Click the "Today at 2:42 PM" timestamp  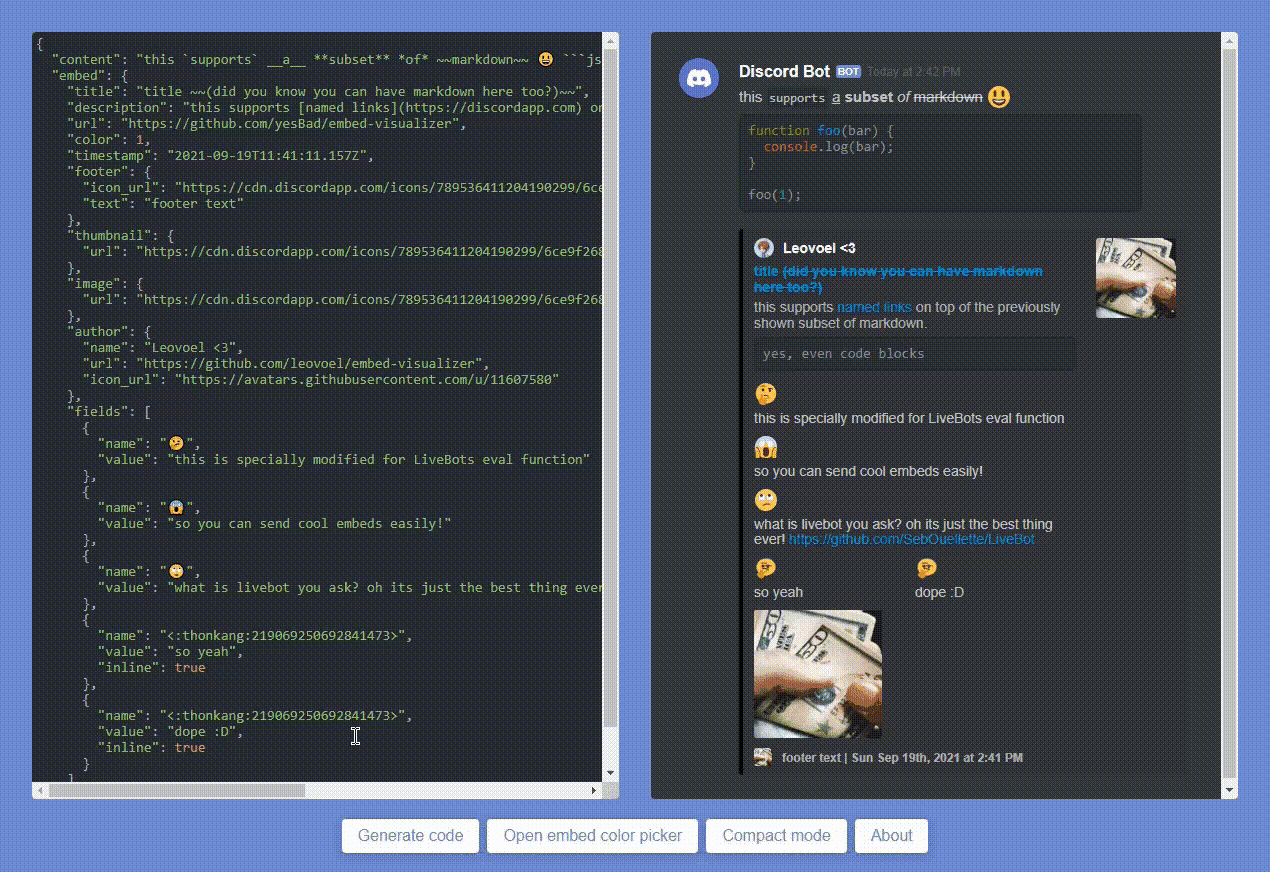[913, 72]
